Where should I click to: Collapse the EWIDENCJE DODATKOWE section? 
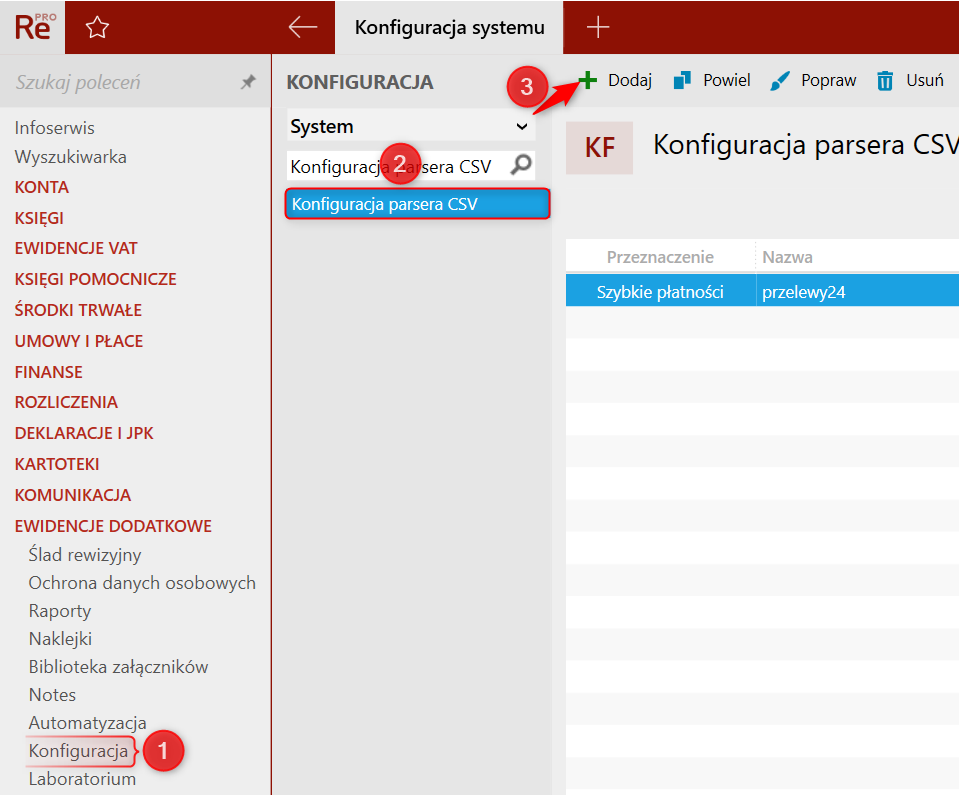(x=113, y=526)
